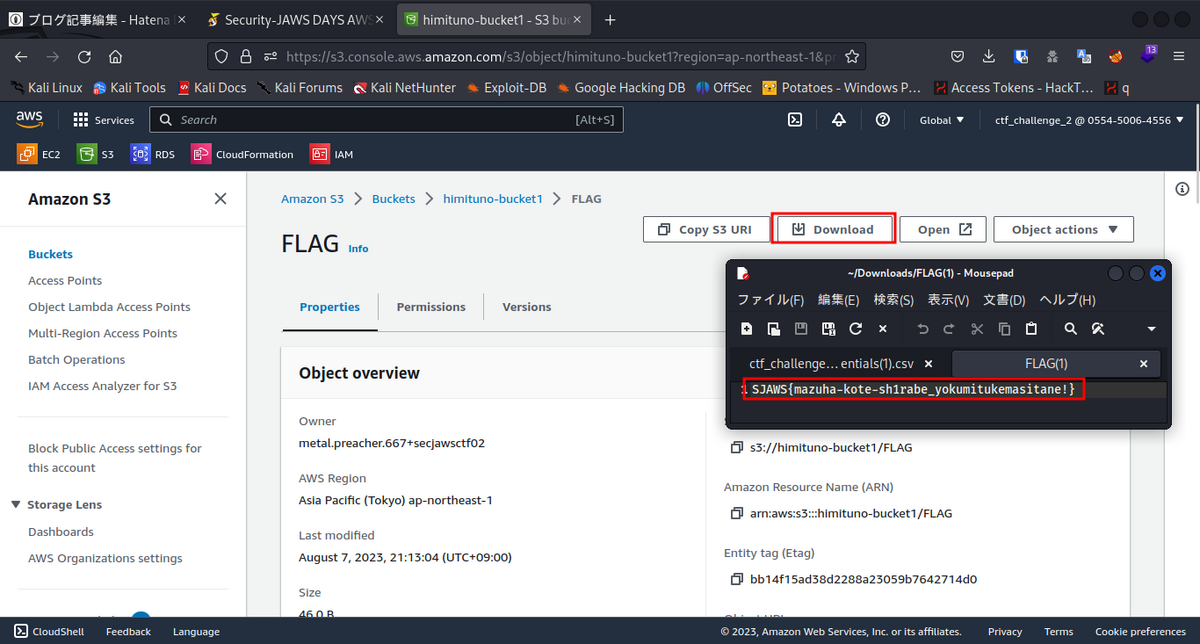
Task: Open the Kali Tools bookmark
Action: tap(129, 88)
